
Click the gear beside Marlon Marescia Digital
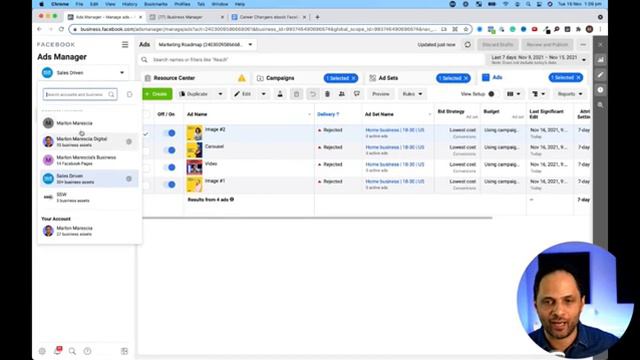(x=129, y=142)
